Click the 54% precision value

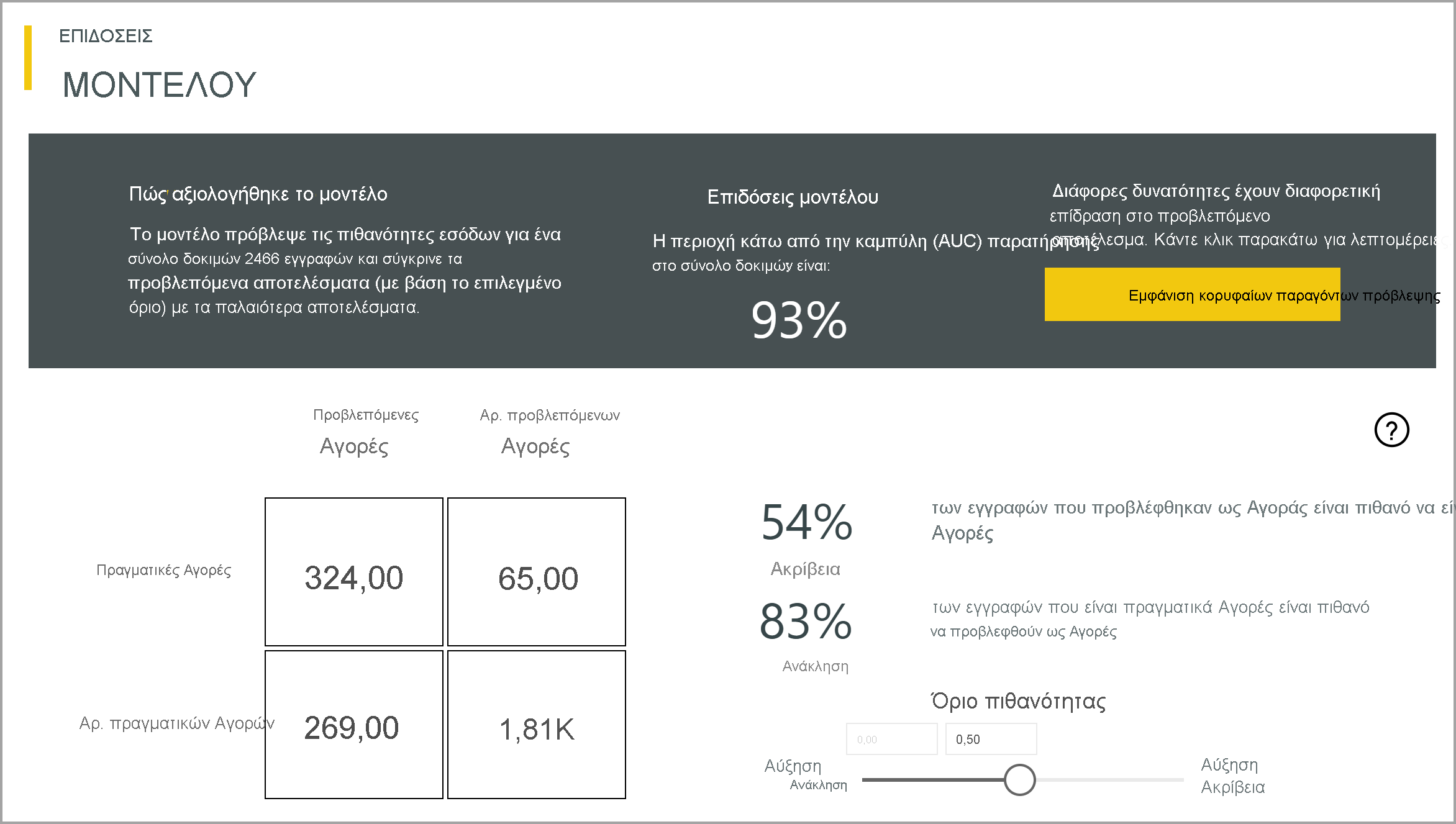click(806, 522)
